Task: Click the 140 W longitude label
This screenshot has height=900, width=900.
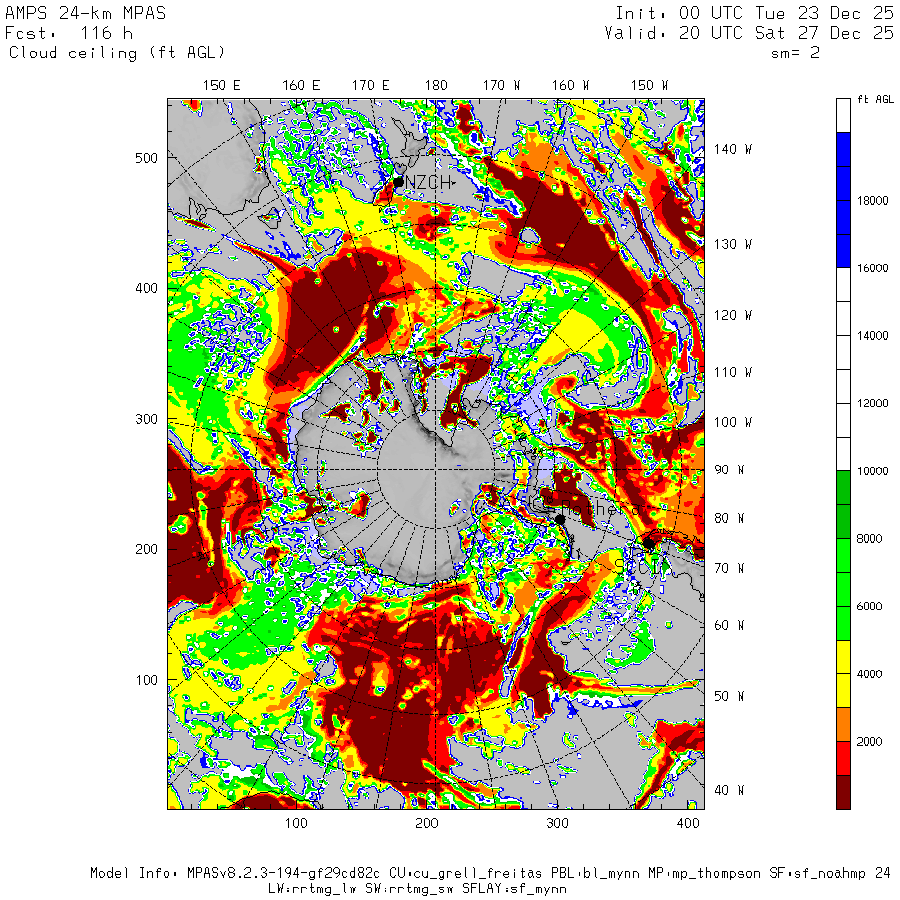Action: point(733,149)
